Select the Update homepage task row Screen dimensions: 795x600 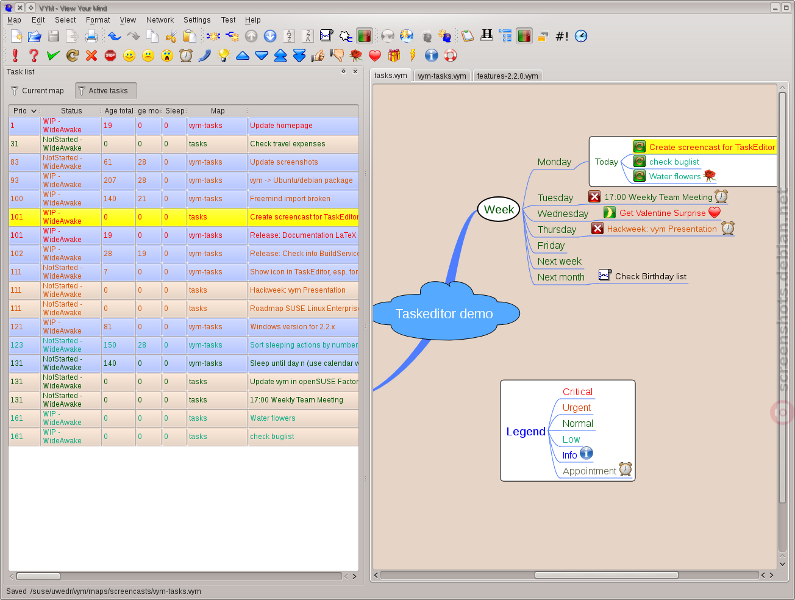184,126
